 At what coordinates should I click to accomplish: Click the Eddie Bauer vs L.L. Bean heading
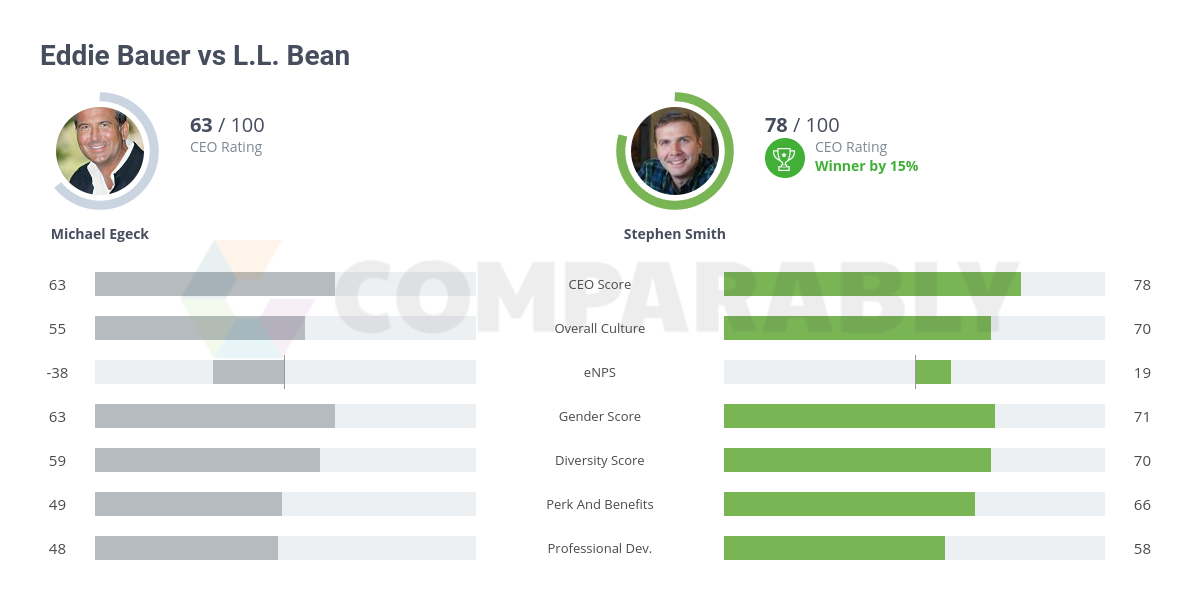[x=195, y=55]
